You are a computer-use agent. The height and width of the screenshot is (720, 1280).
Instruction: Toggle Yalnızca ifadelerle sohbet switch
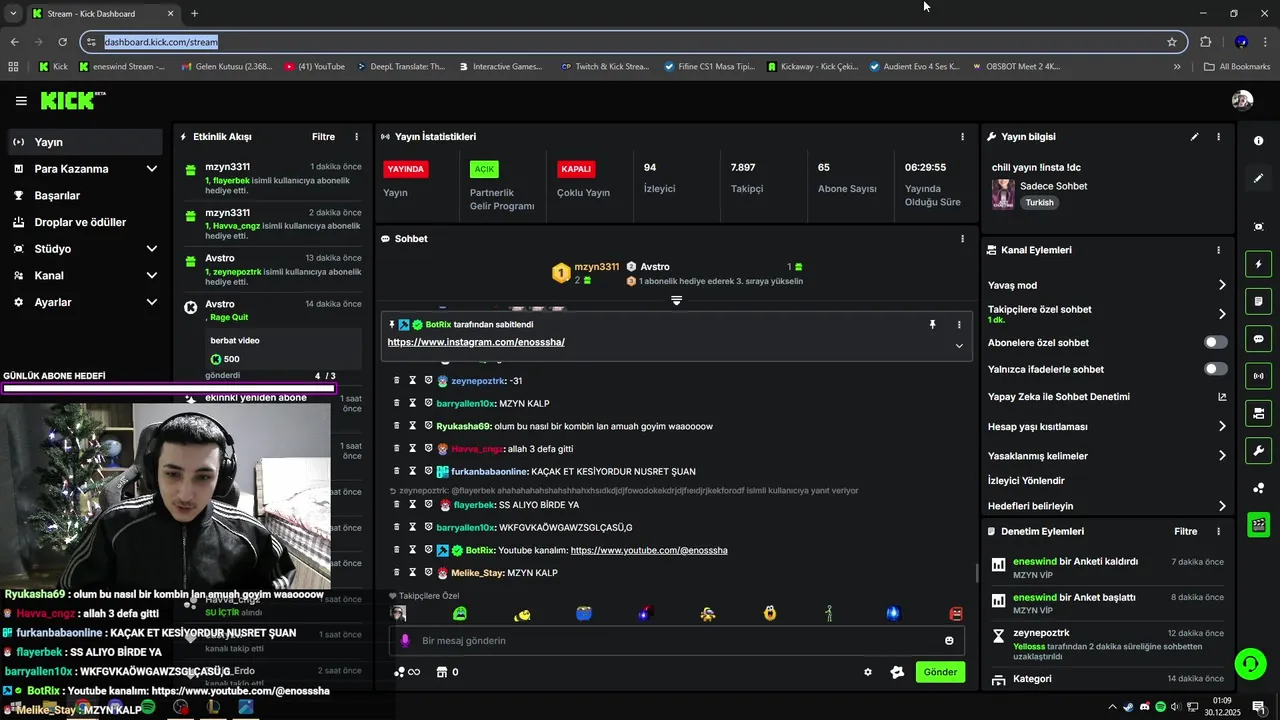click(1216, 369)
